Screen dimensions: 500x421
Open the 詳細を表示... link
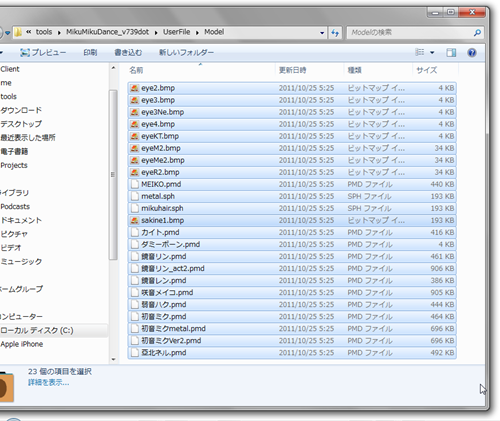49,382
